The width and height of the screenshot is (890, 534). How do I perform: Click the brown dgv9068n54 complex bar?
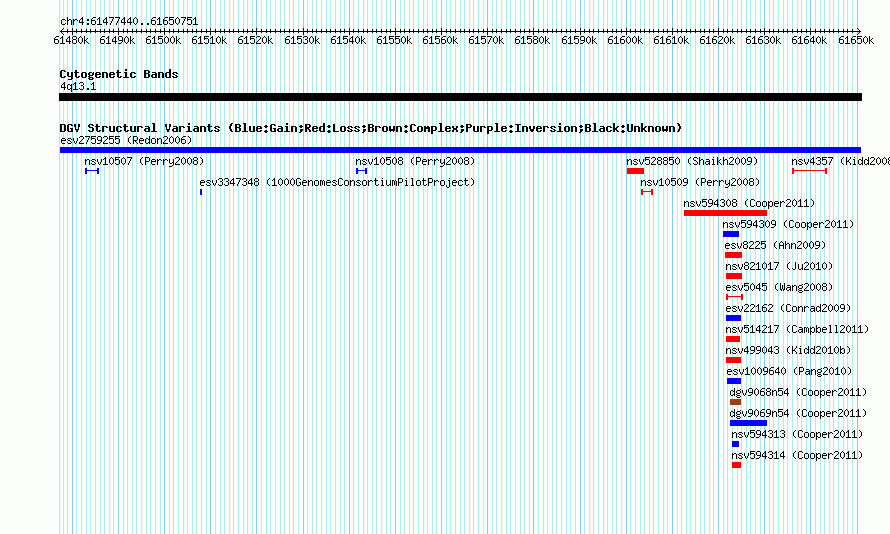pyautogui.click(x=736, y=402)
